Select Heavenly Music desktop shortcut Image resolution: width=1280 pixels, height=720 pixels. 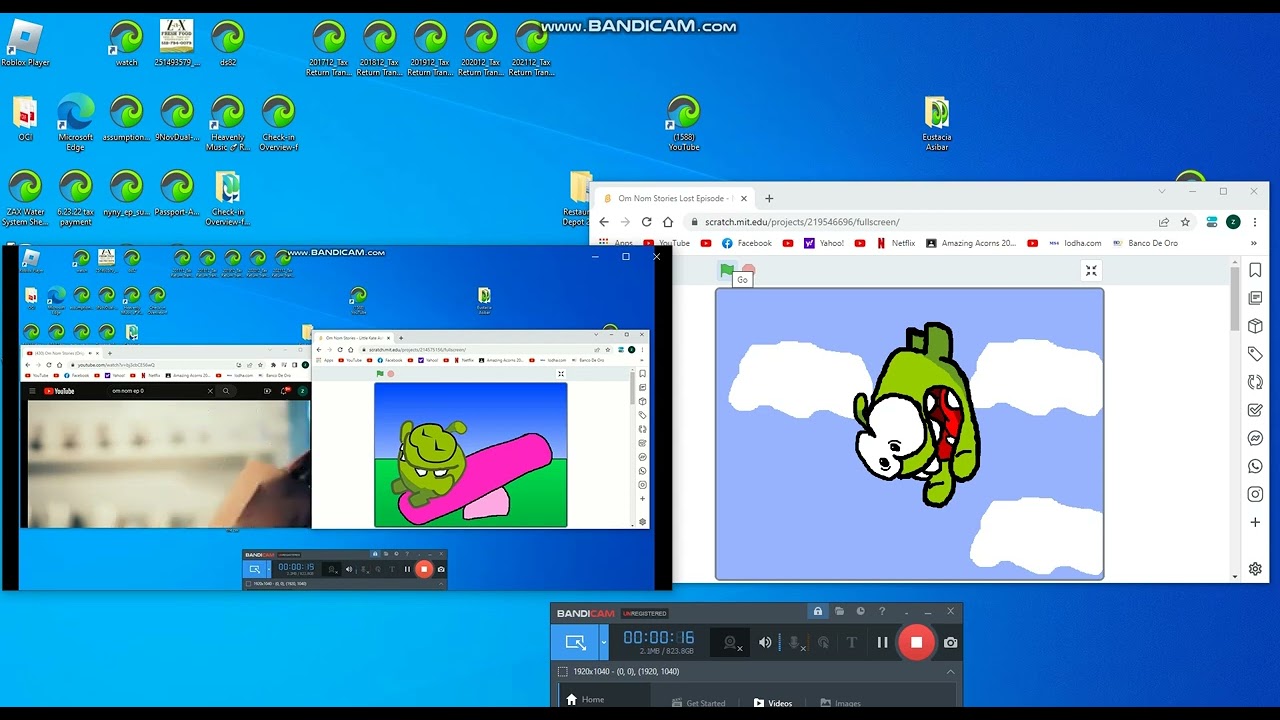(x=228, y=123)
